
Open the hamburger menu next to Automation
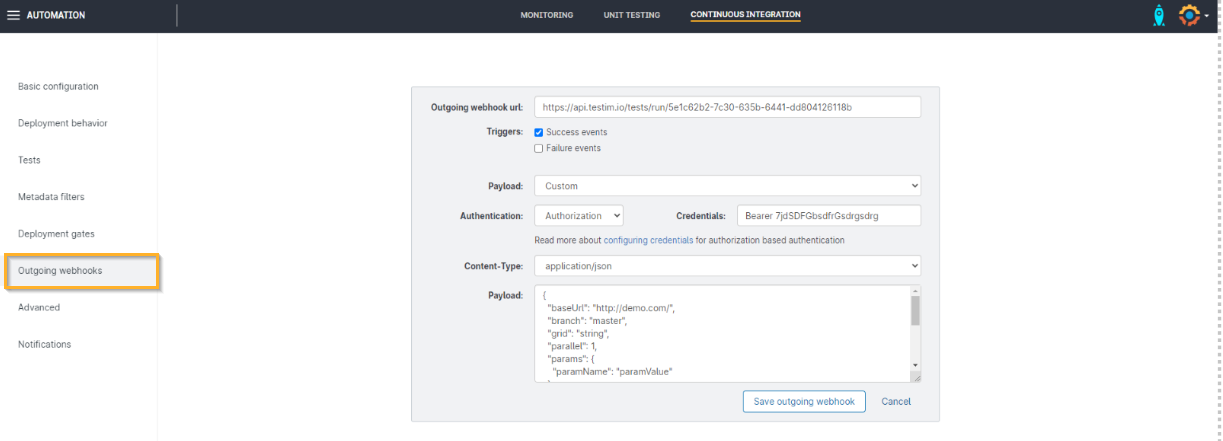tap(13, 15)
